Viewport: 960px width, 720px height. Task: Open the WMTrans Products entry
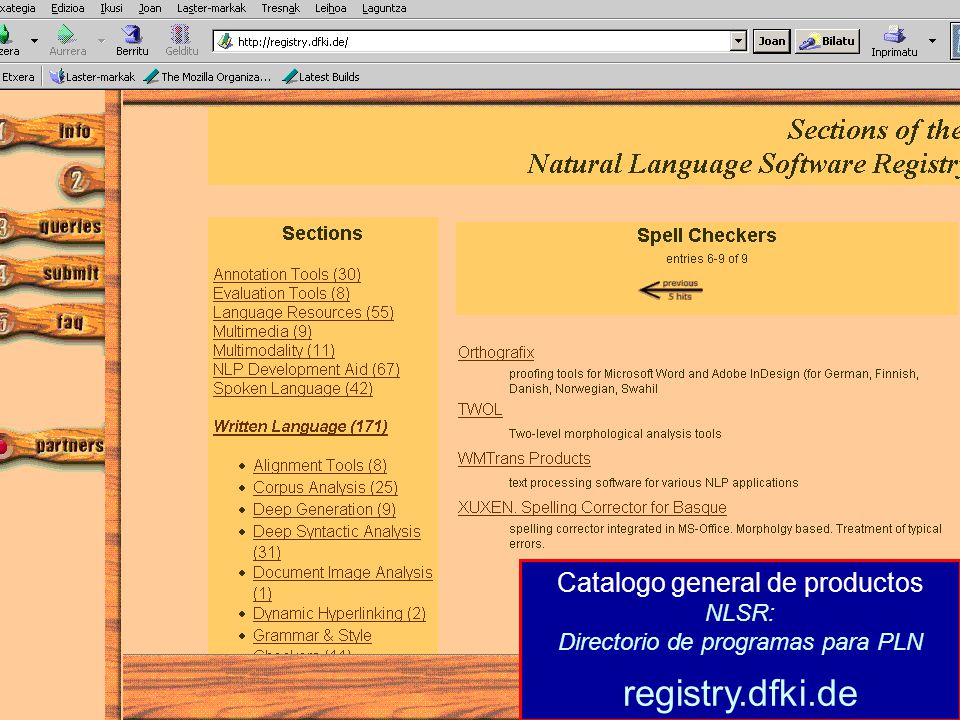(x=524, y=459)
